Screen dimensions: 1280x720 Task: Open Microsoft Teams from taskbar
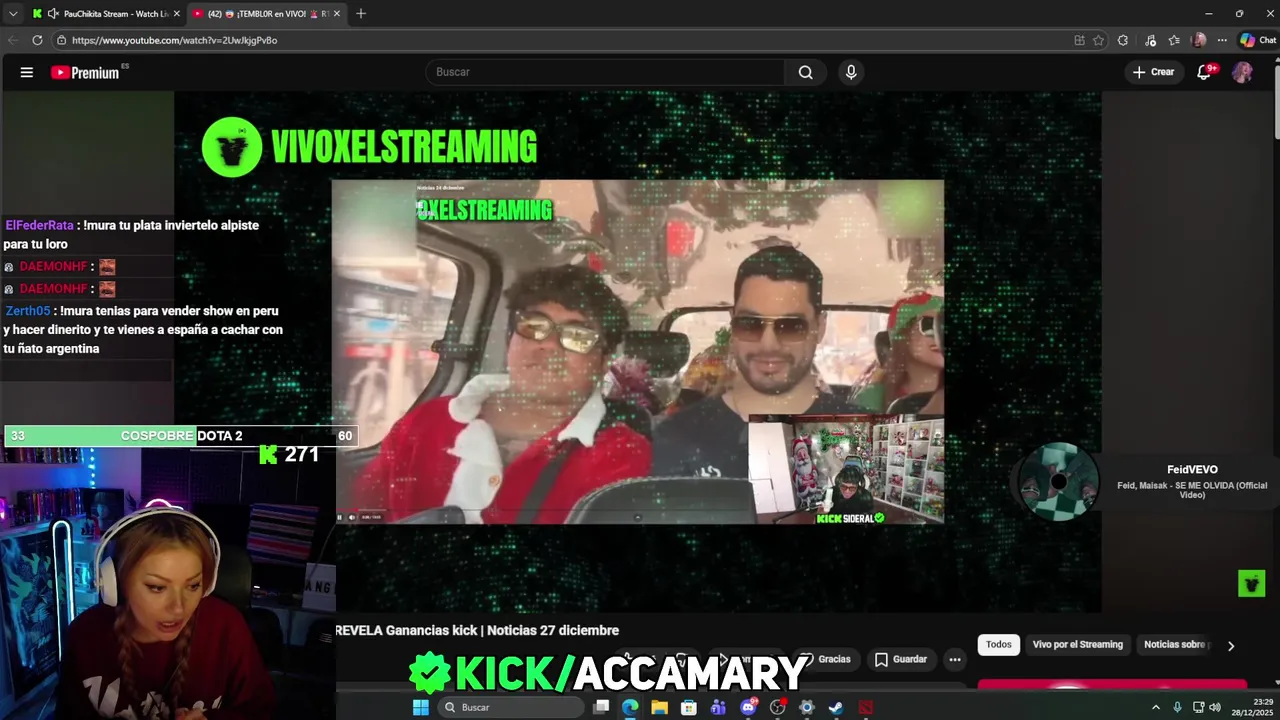click(x=718, y=707)
